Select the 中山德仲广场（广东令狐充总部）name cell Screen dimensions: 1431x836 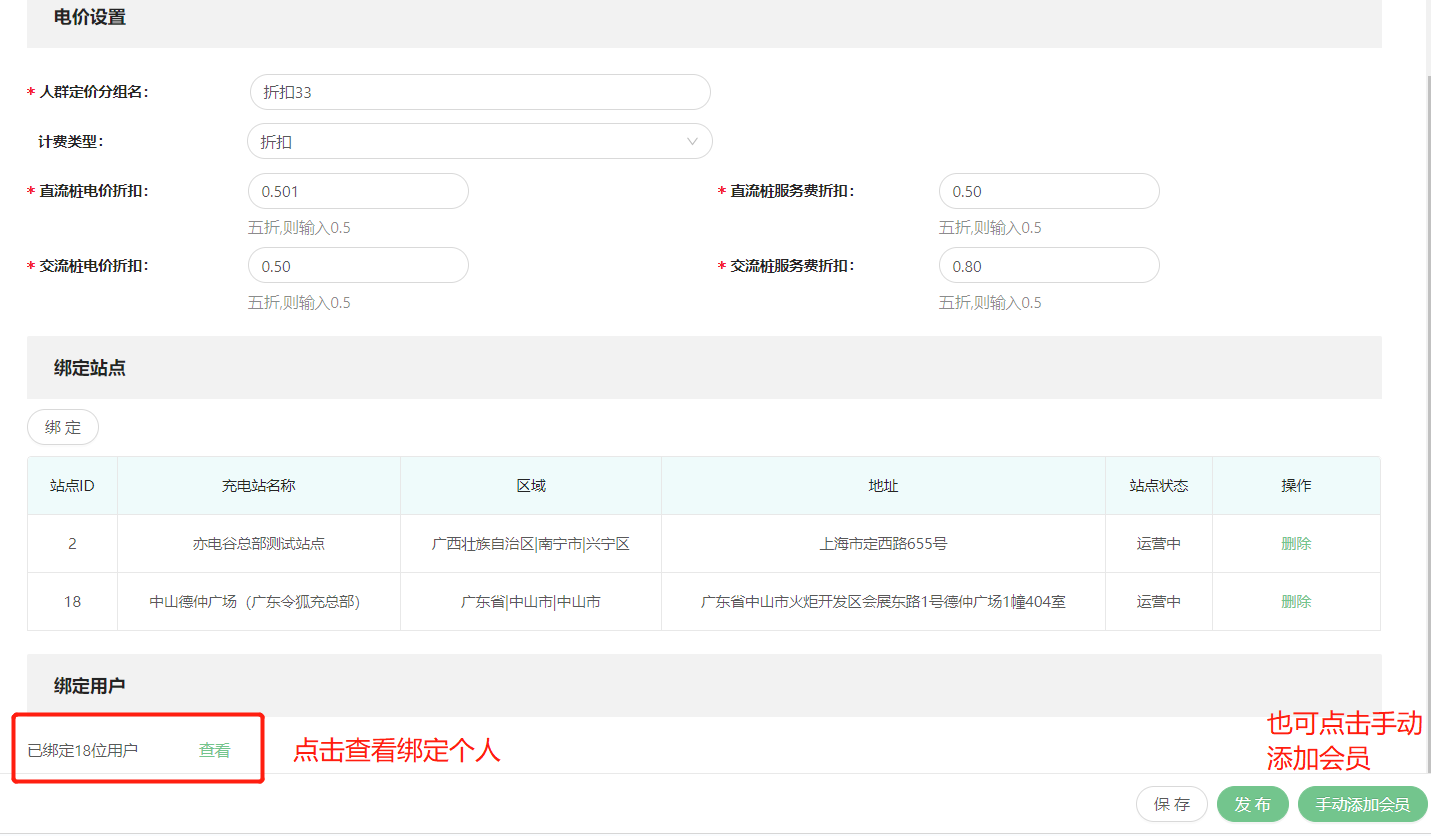click(258, 602)
